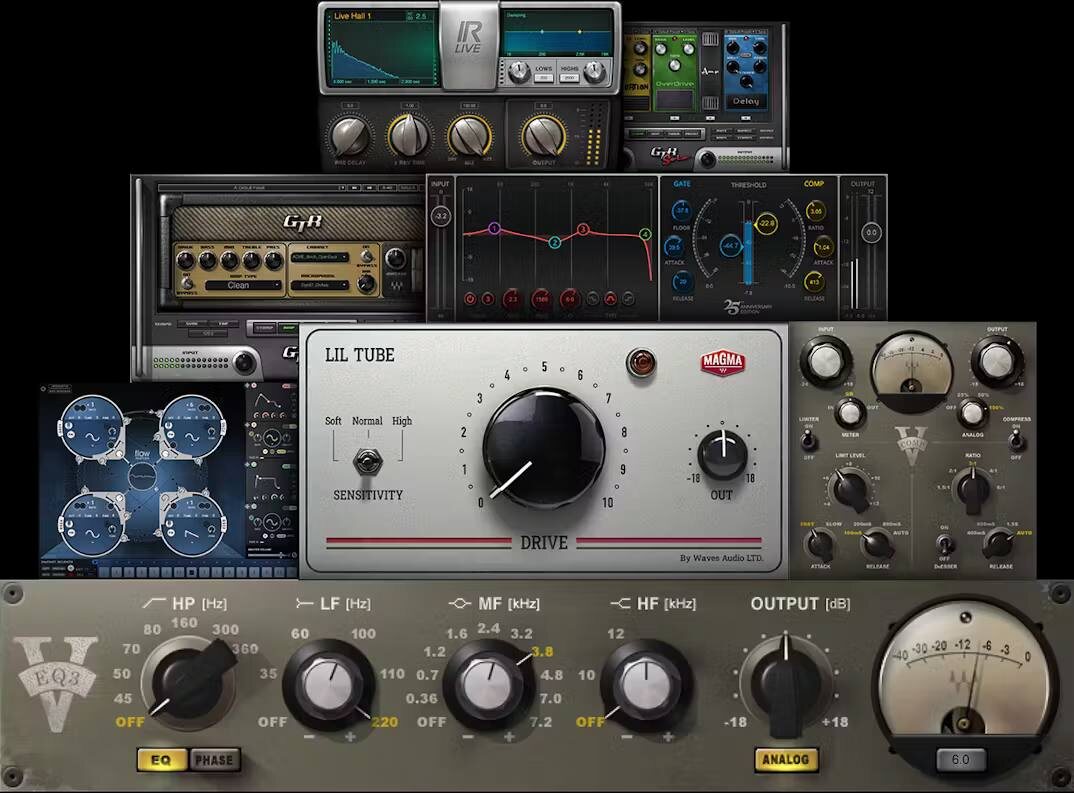The width and height of the screenshot is (1074, 793).
Task: Click OFF label on HP dial
Action: (x=130, y=722)
